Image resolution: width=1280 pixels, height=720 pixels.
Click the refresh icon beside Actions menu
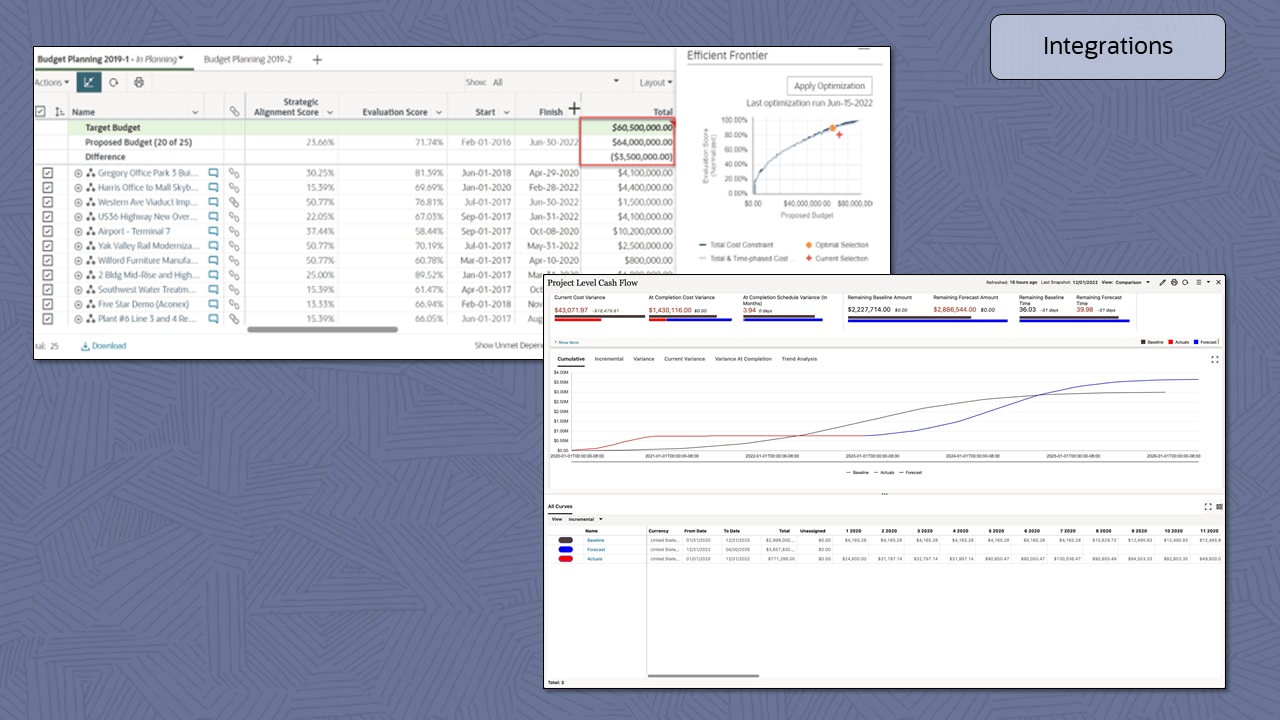pos(113,83)
